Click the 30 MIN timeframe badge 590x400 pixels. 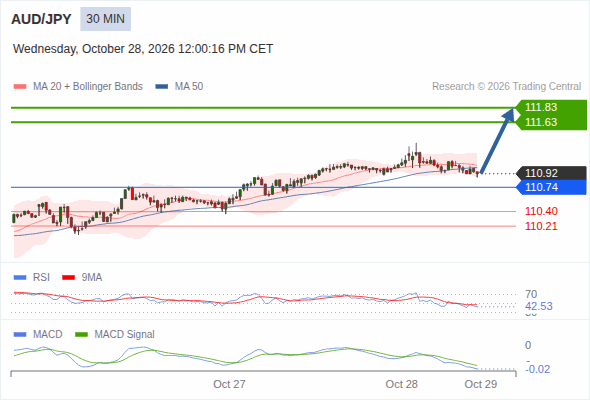[x=105, y=19]
